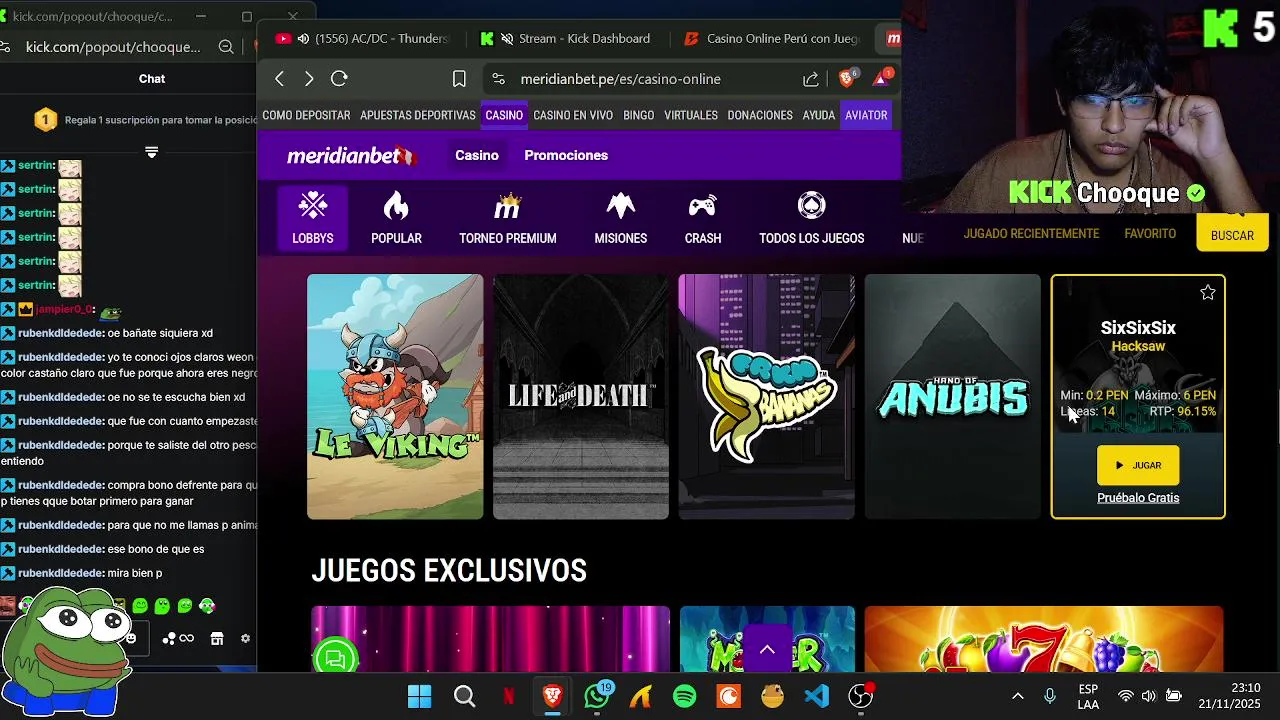1280x720 pixels.
Task: Open the Windows Start menu
Action: pyautogui.click(x=420, y=696)
